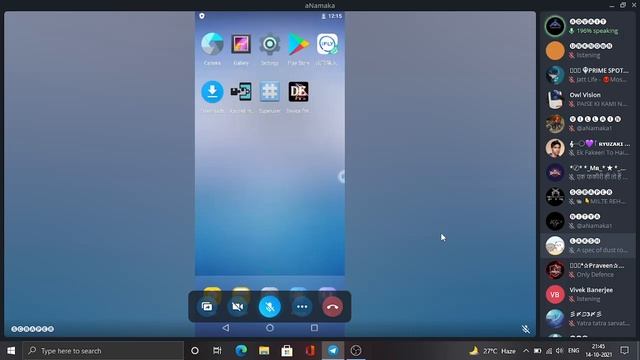Click the Owl Vision avatar picture
This screenshot has height=360, width=640.
[x=555, y=99]
